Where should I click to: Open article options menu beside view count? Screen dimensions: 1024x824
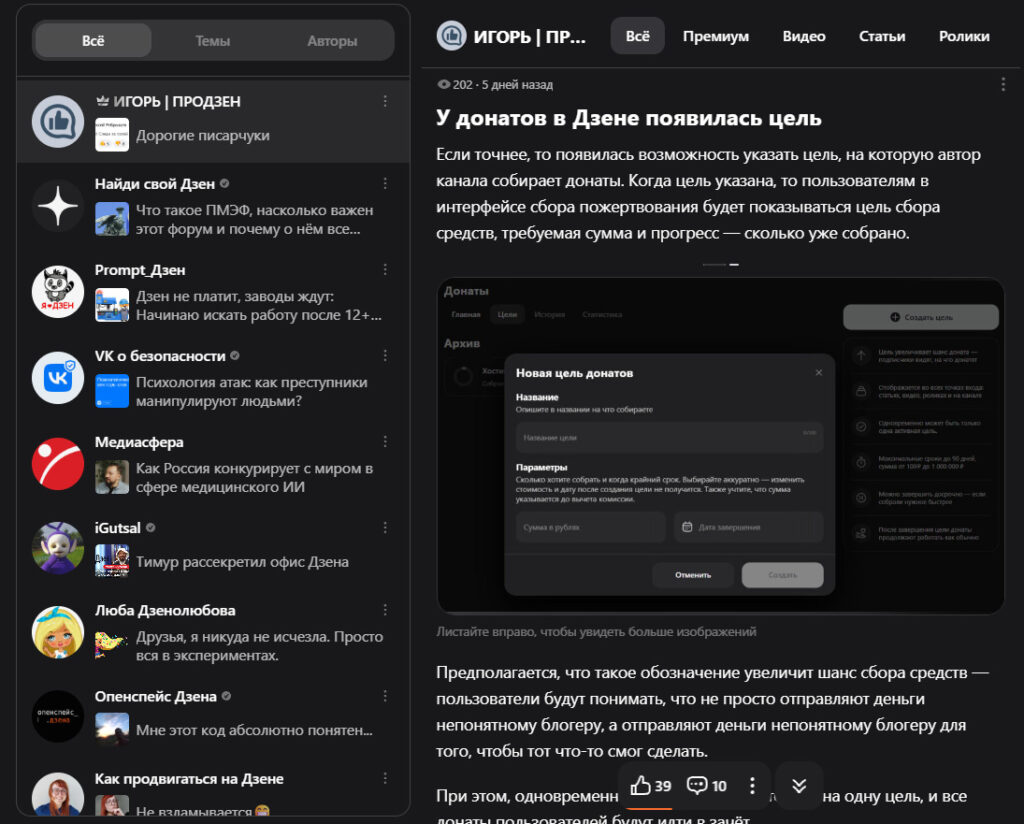click(1003, 85)
